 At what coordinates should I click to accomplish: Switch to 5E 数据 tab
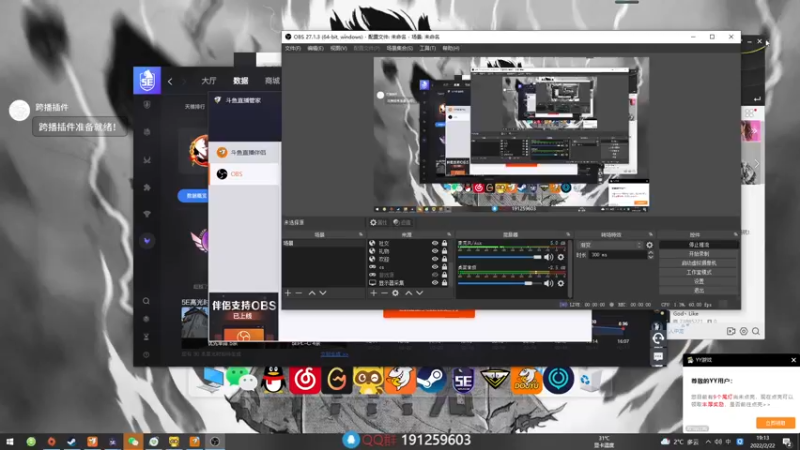click(241, 81)
